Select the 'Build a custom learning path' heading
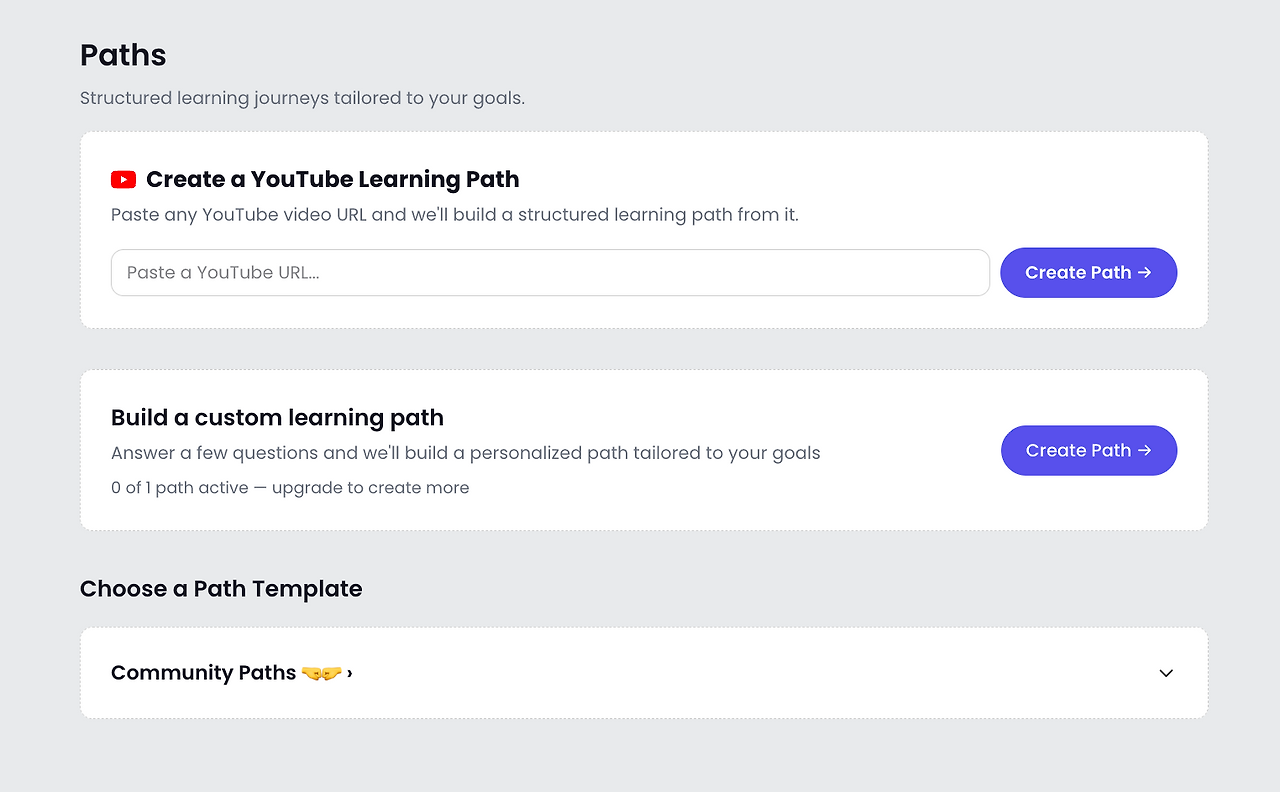This screenshot has height=792, width=1280. (277, 418)
